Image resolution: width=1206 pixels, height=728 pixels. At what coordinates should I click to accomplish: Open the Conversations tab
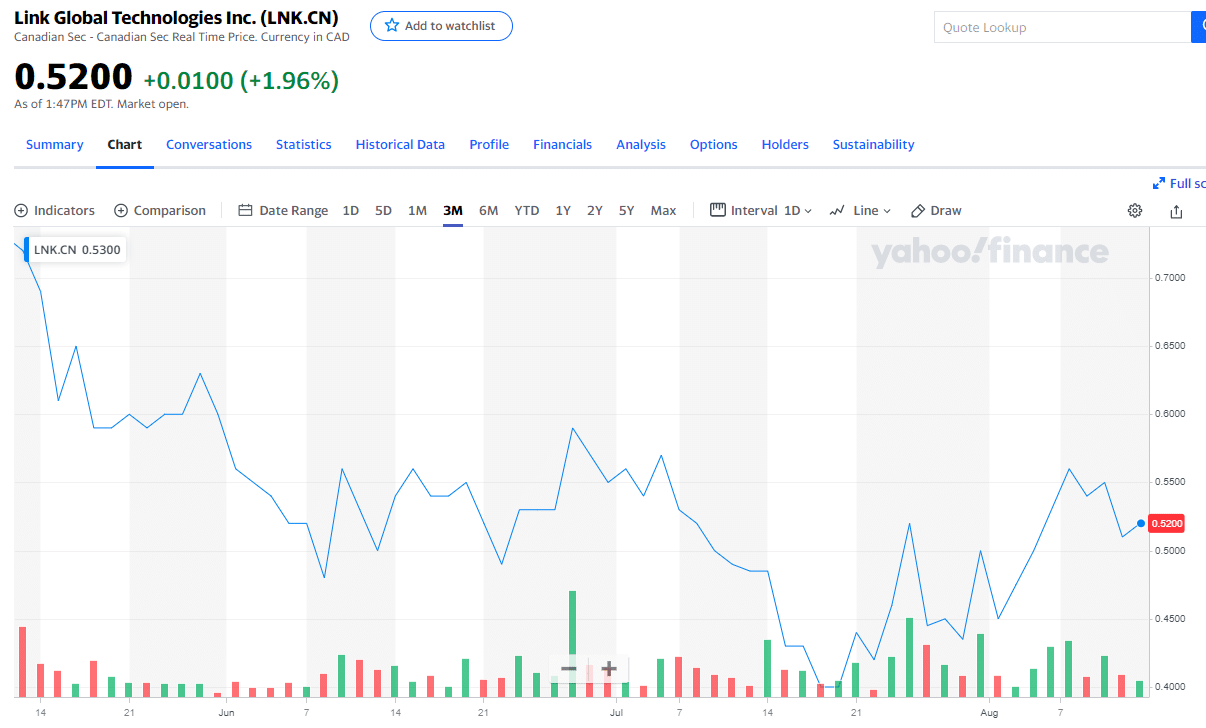(209, 144)
